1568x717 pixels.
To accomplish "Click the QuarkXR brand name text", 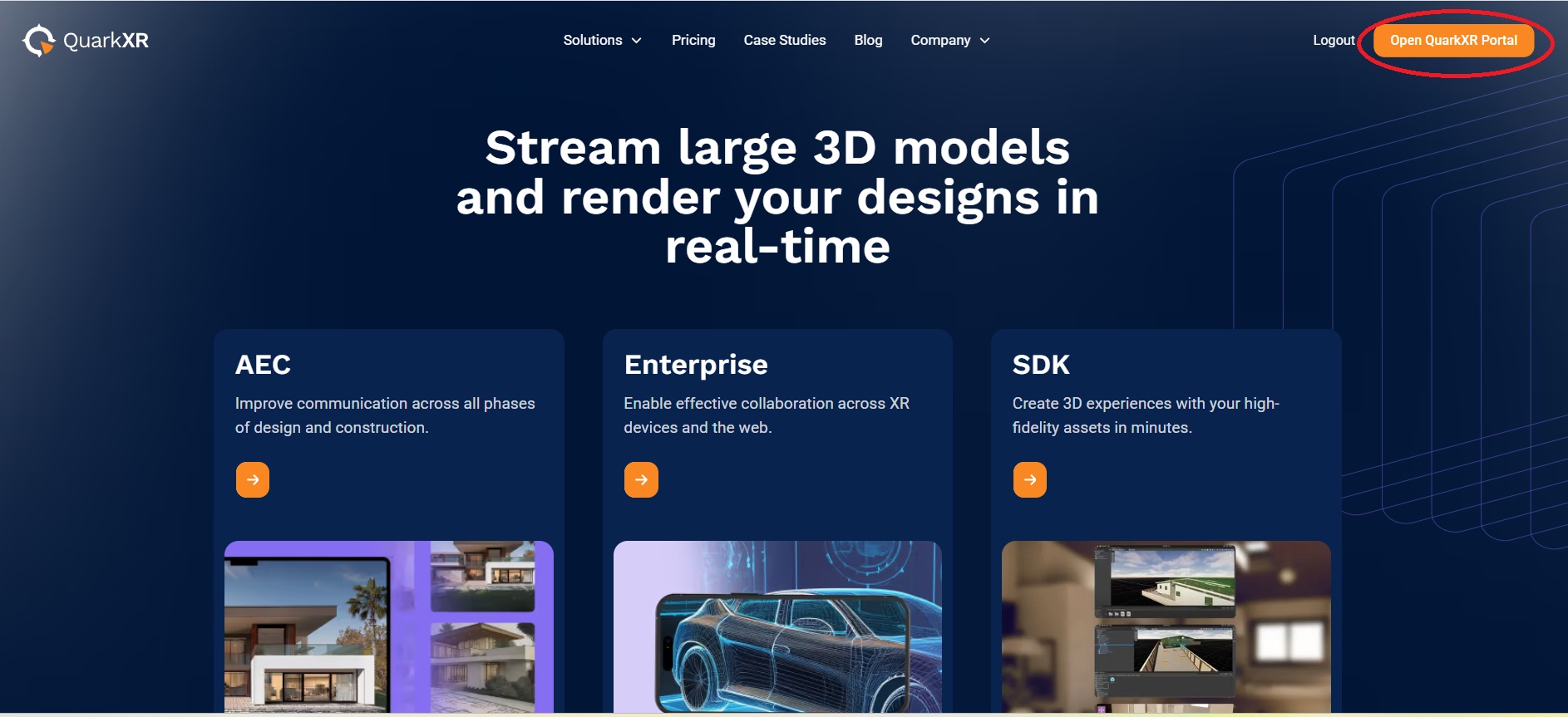I will point(106,41).
